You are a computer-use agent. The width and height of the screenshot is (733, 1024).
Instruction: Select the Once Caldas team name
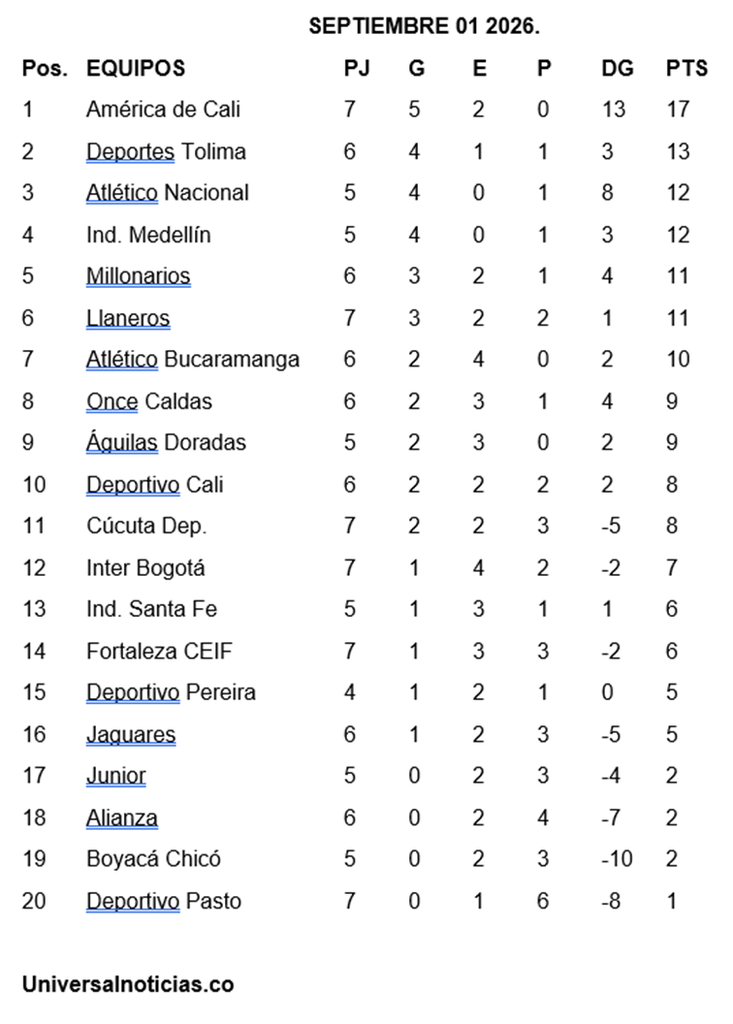click(x=149, y=401)
